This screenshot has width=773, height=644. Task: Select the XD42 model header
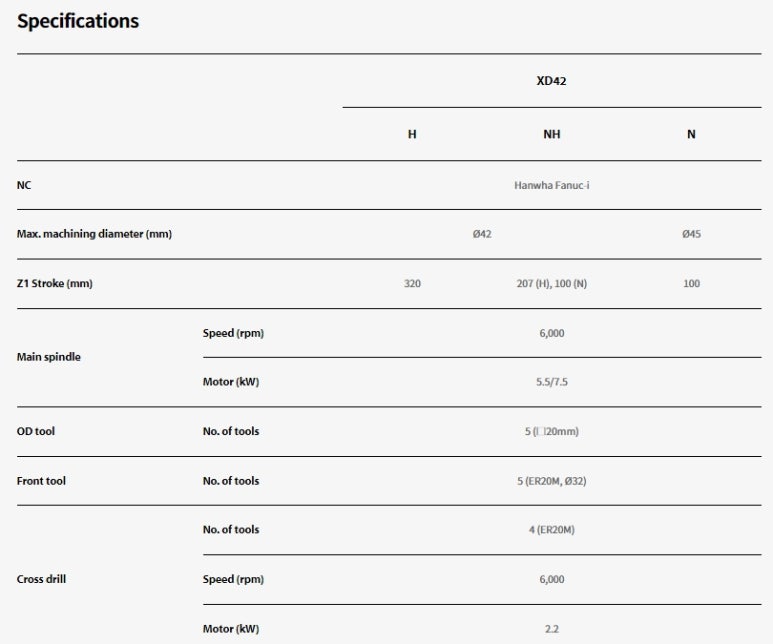(551, 81)
